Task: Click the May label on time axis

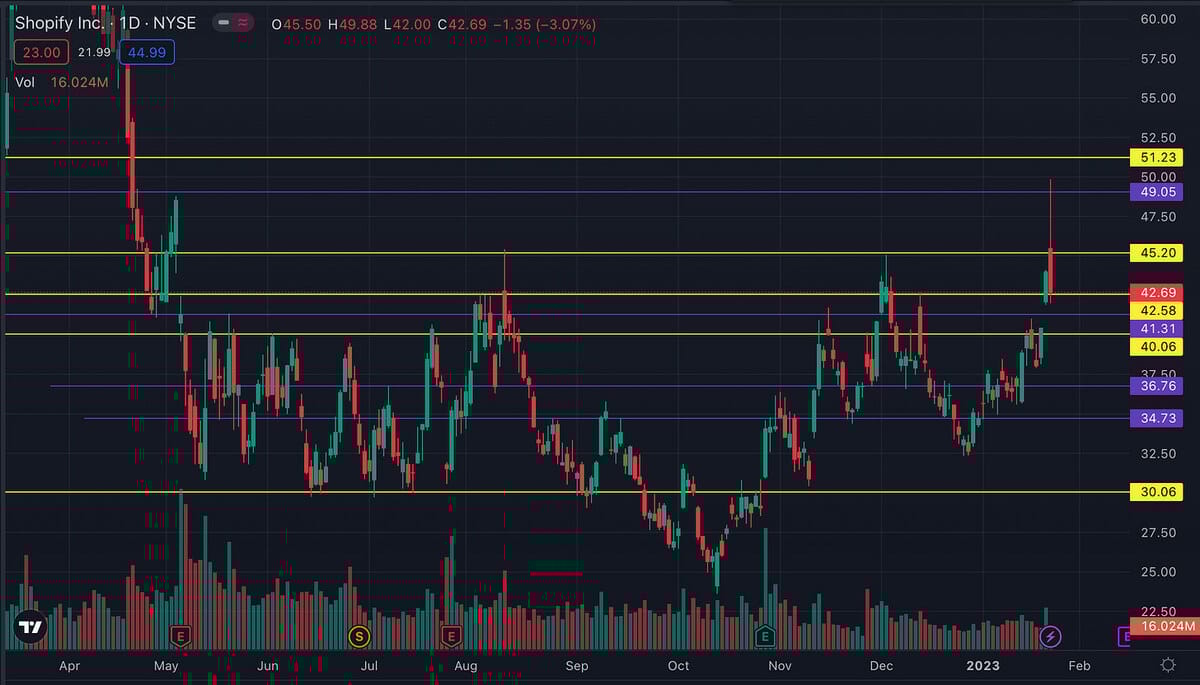Action: point(166,665)
